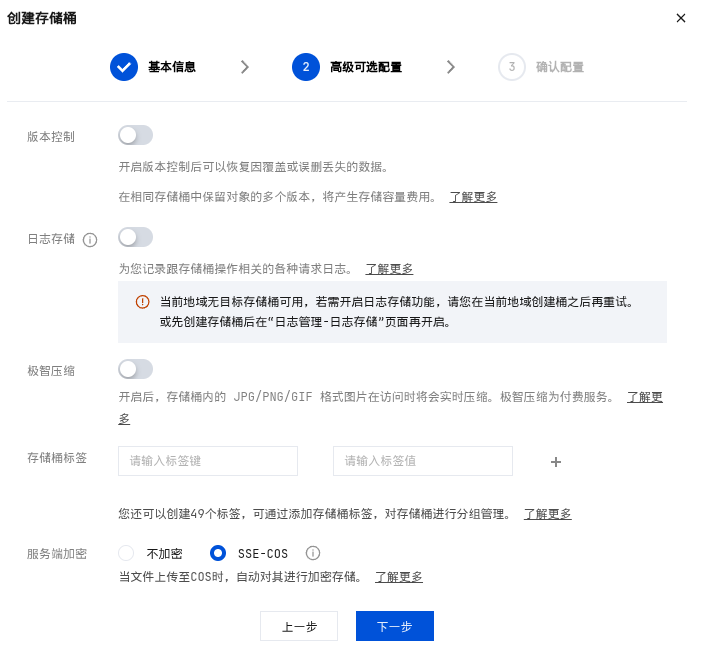Open 了解更多 link for 极智压缩
This screenshot has height=655, width=701.
(645, 397)
